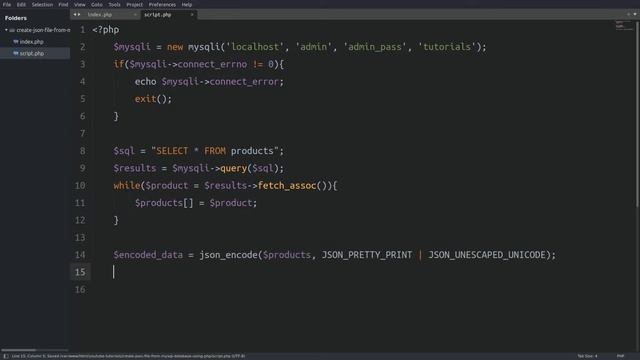Image resolution: width=640 pixels, height=360 pixels.
Task: Click line number 16 in the gutter
Action: 80,290
